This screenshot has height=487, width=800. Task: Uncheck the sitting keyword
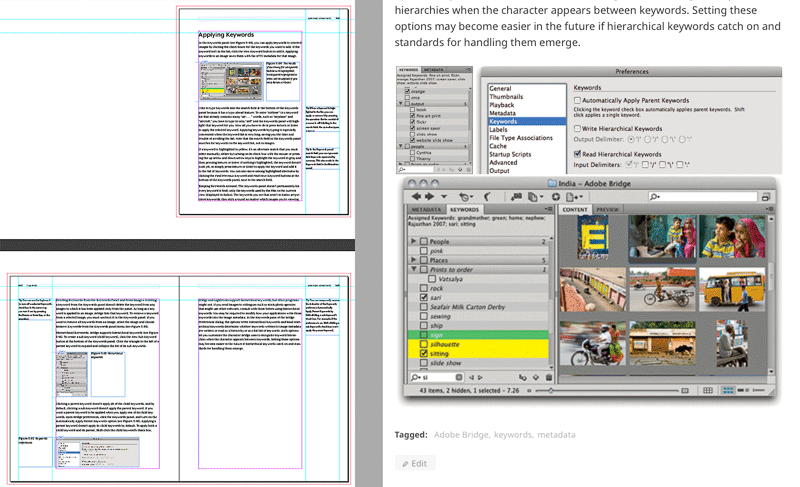[x=423, y=353]
